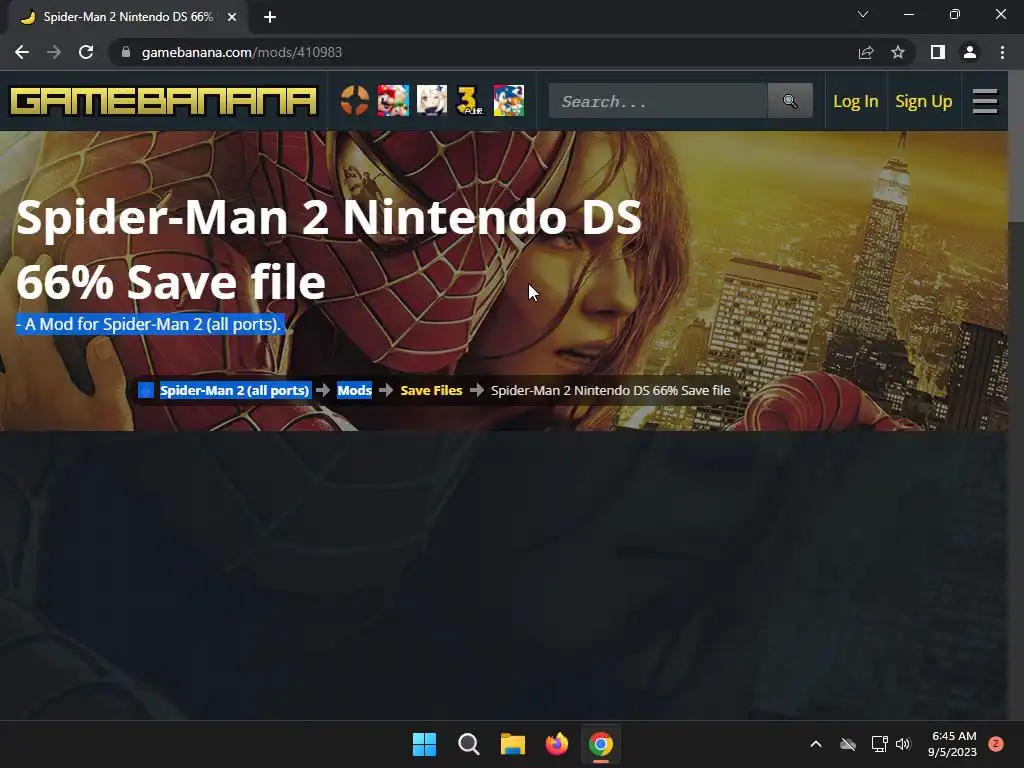The height and width of the screenshot is (768, 1024).
Task: Open a new browser tab
Action: 270,17
